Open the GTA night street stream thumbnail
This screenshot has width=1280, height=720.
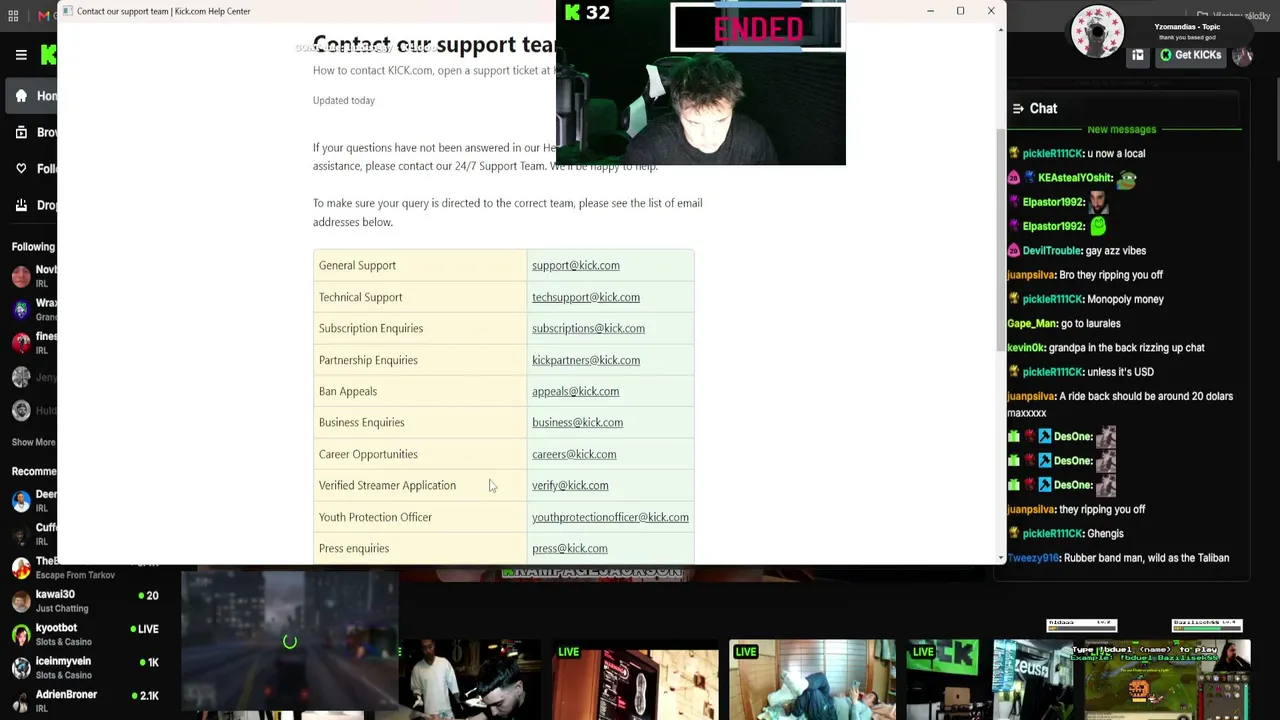pos(290,640)
